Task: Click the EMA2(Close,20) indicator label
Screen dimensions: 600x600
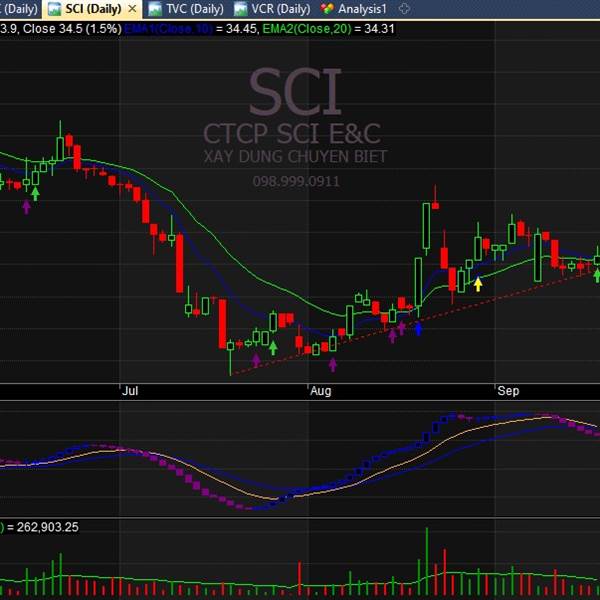Action: point(307,29)
